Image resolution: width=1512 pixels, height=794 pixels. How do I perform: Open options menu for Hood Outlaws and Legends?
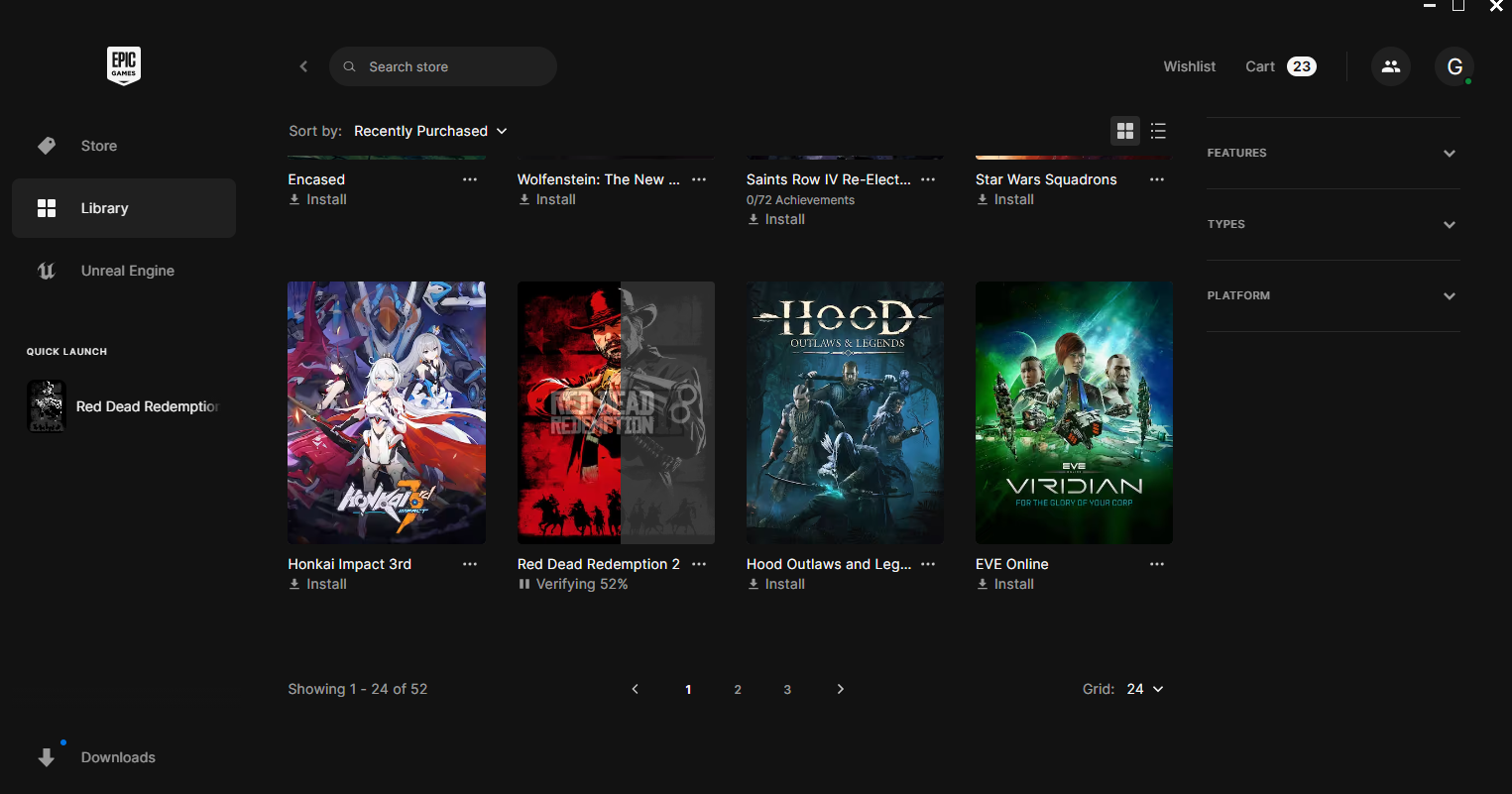(928, 564)
